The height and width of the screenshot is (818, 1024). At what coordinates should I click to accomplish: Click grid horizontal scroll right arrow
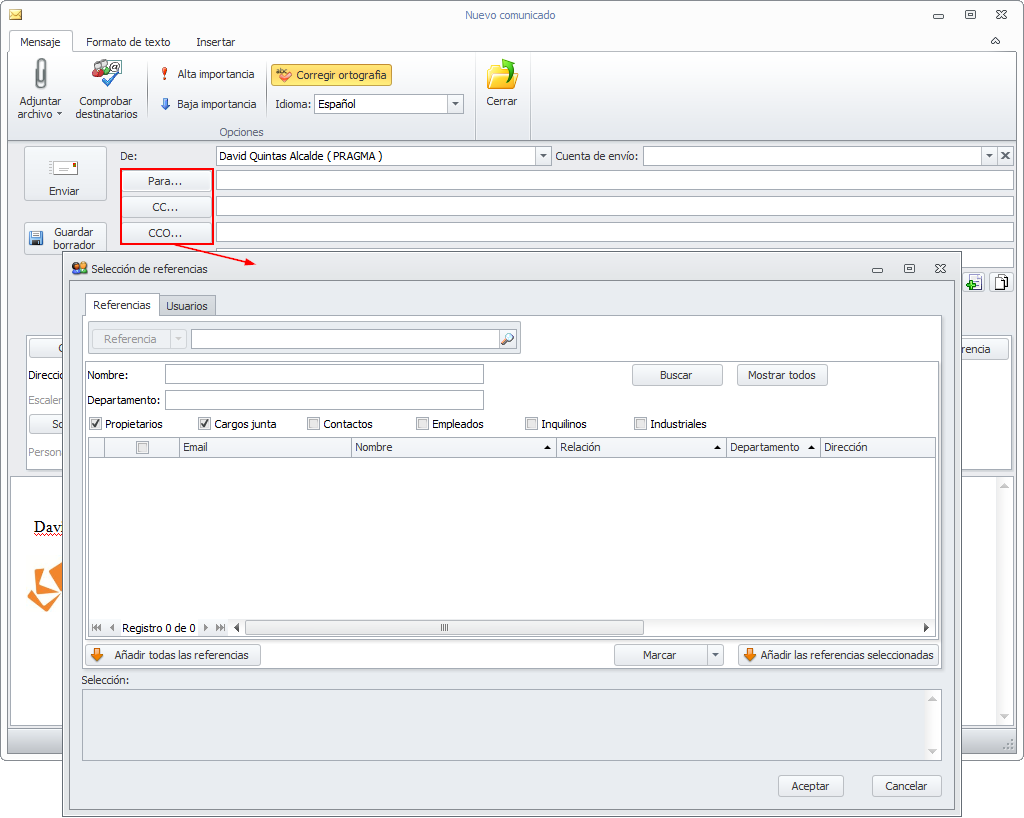tap(926, 627)
